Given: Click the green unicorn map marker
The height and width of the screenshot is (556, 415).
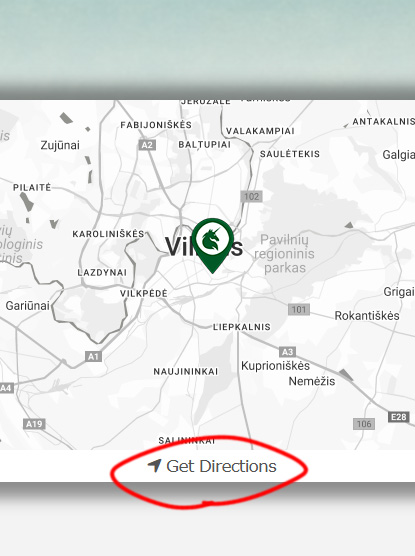Looking at the screenshot, I should [213, 245].
